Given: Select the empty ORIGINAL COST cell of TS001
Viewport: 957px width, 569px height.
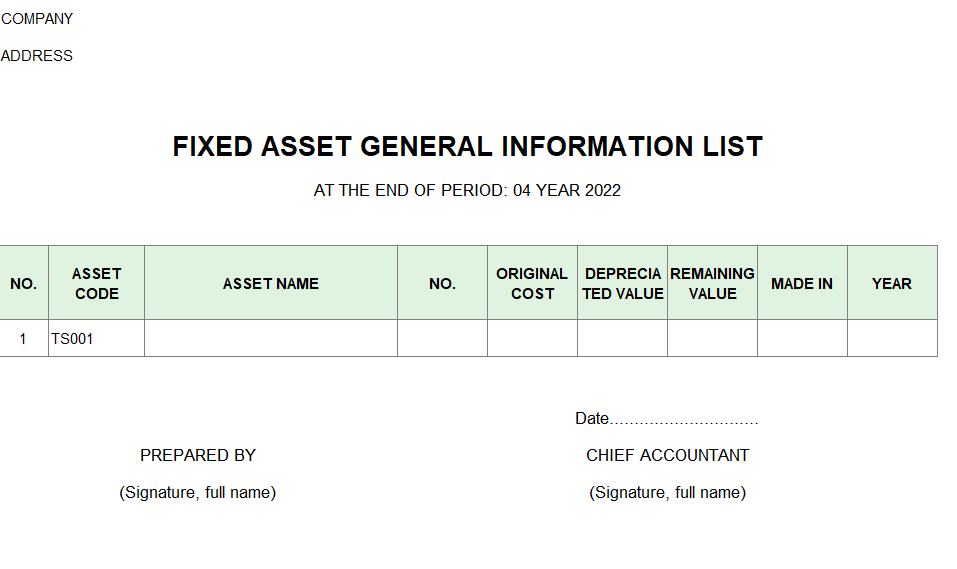Looking at the screenshot, I should (532, 339).
